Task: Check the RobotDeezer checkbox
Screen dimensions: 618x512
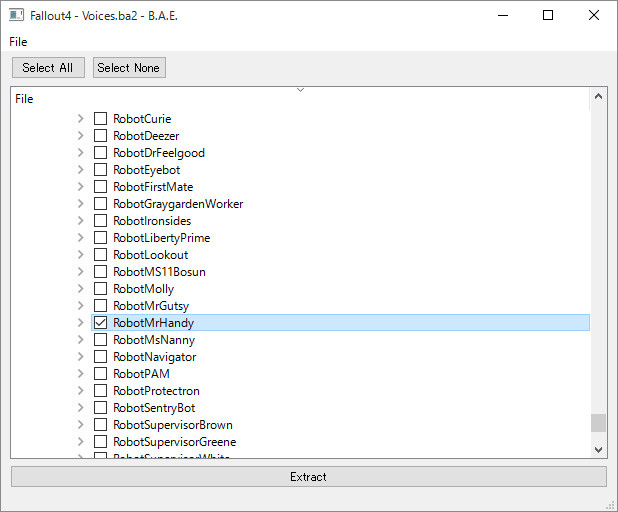Action: click(101, 136)
